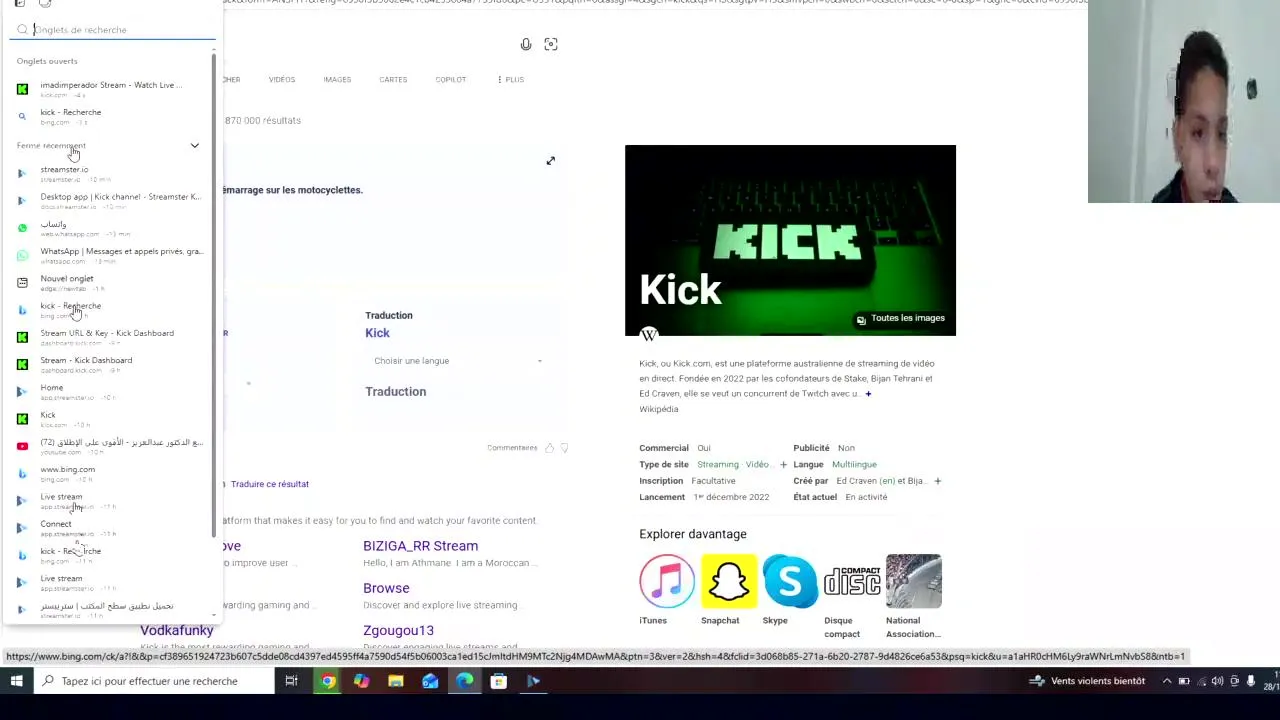Viewport: 1280px width, 720px height.
Task: Reopen the Kick kick.com tab
Action: 110,419
